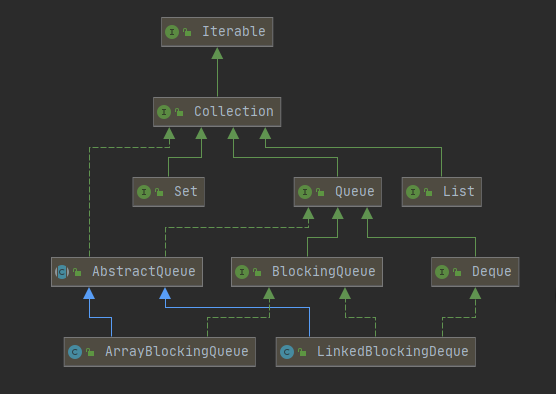556x394 pixels.
Task: Click the interface icon on Queue
Action: click(305, 192)
